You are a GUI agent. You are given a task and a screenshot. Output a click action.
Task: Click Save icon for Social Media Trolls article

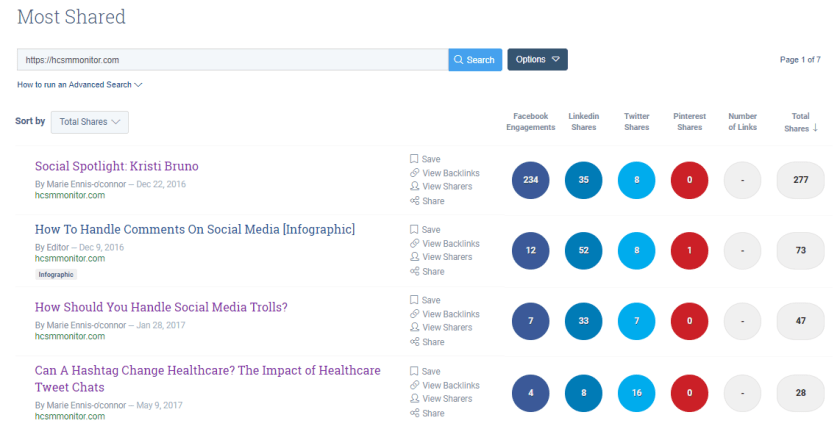[414, 300]
